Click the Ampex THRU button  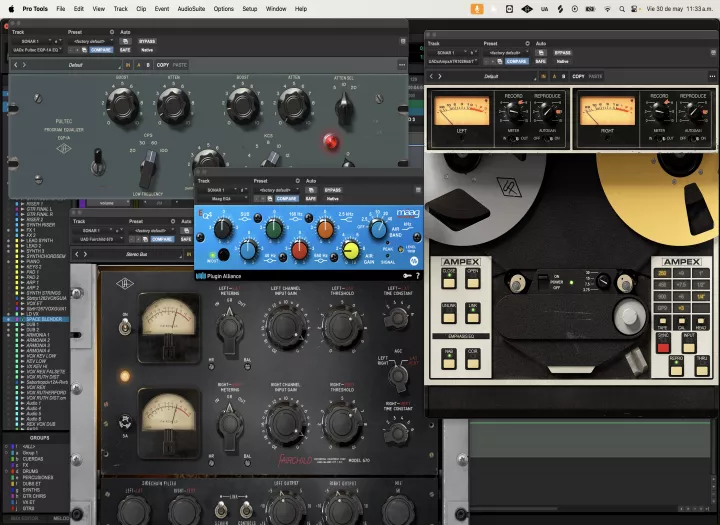[x=702, y=366]
